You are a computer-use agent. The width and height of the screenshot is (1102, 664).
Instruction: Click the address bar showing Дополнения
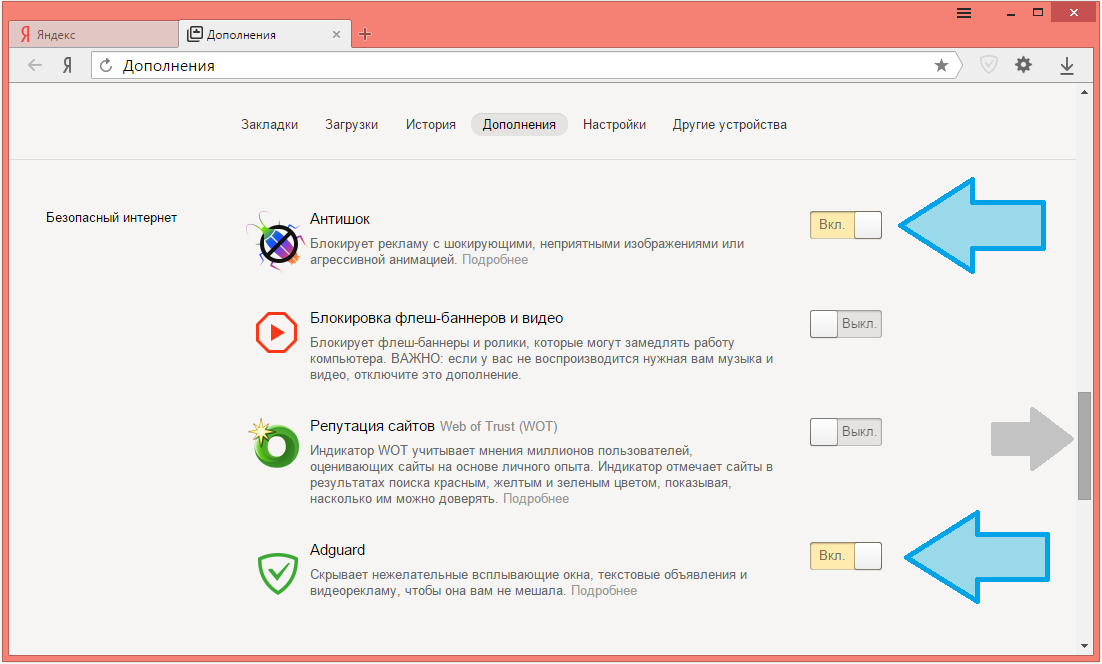click(x=526, y=65)
